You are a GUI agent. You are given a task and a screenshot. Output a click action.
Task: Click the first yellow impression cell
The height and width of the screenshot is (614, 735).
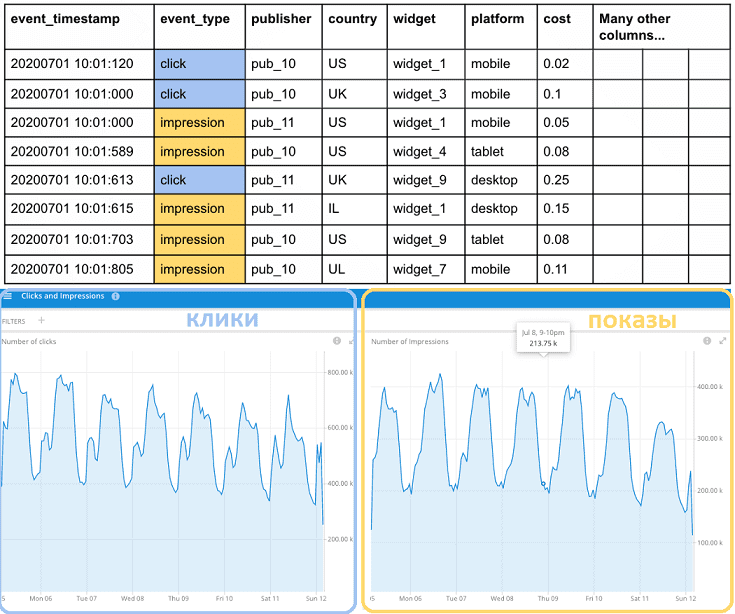pyautogui.click(x=199, y=122)
